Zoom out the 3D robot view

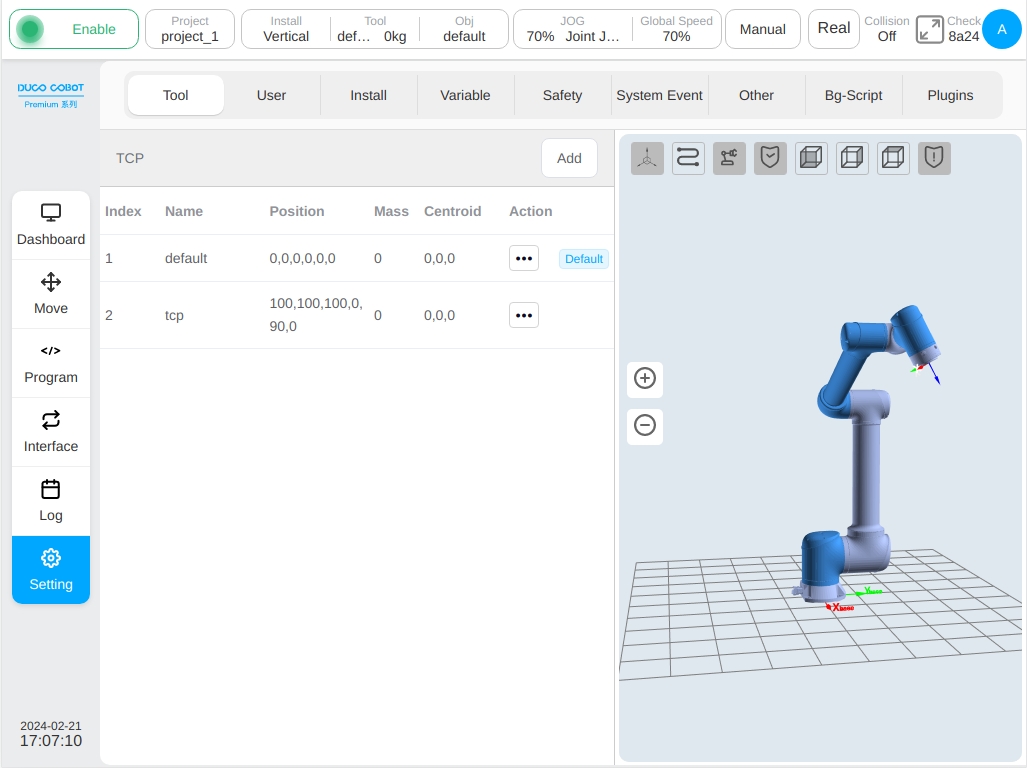645,426
